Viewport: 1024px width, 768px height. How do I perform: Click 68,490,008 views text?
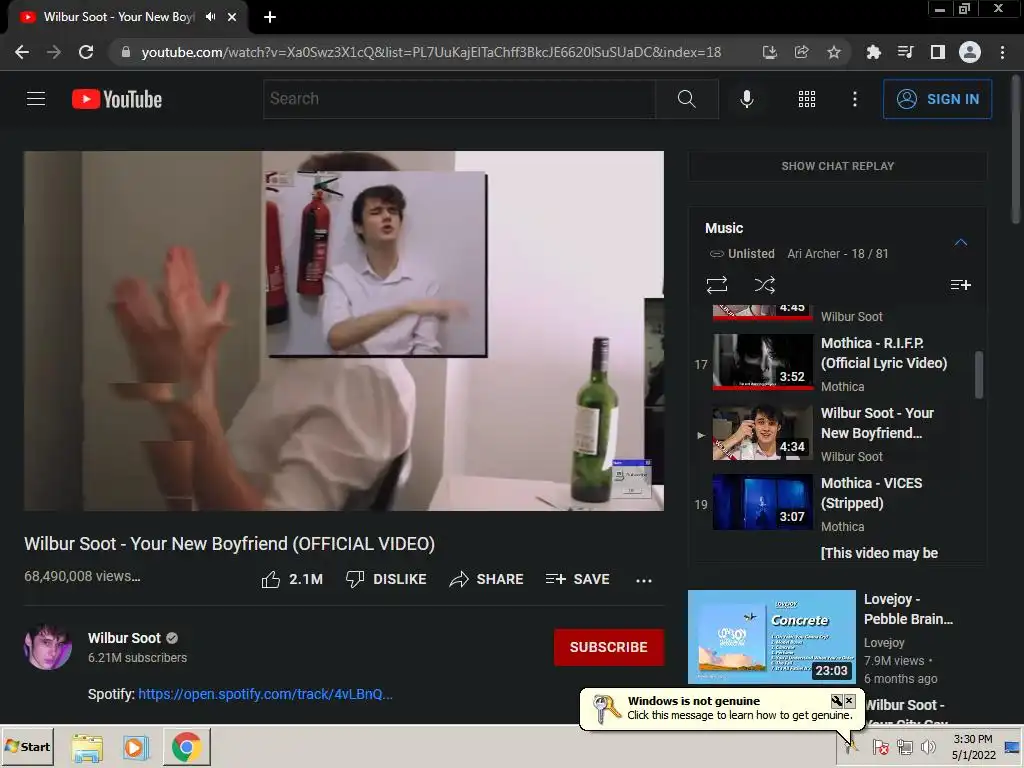pos(82,576)
